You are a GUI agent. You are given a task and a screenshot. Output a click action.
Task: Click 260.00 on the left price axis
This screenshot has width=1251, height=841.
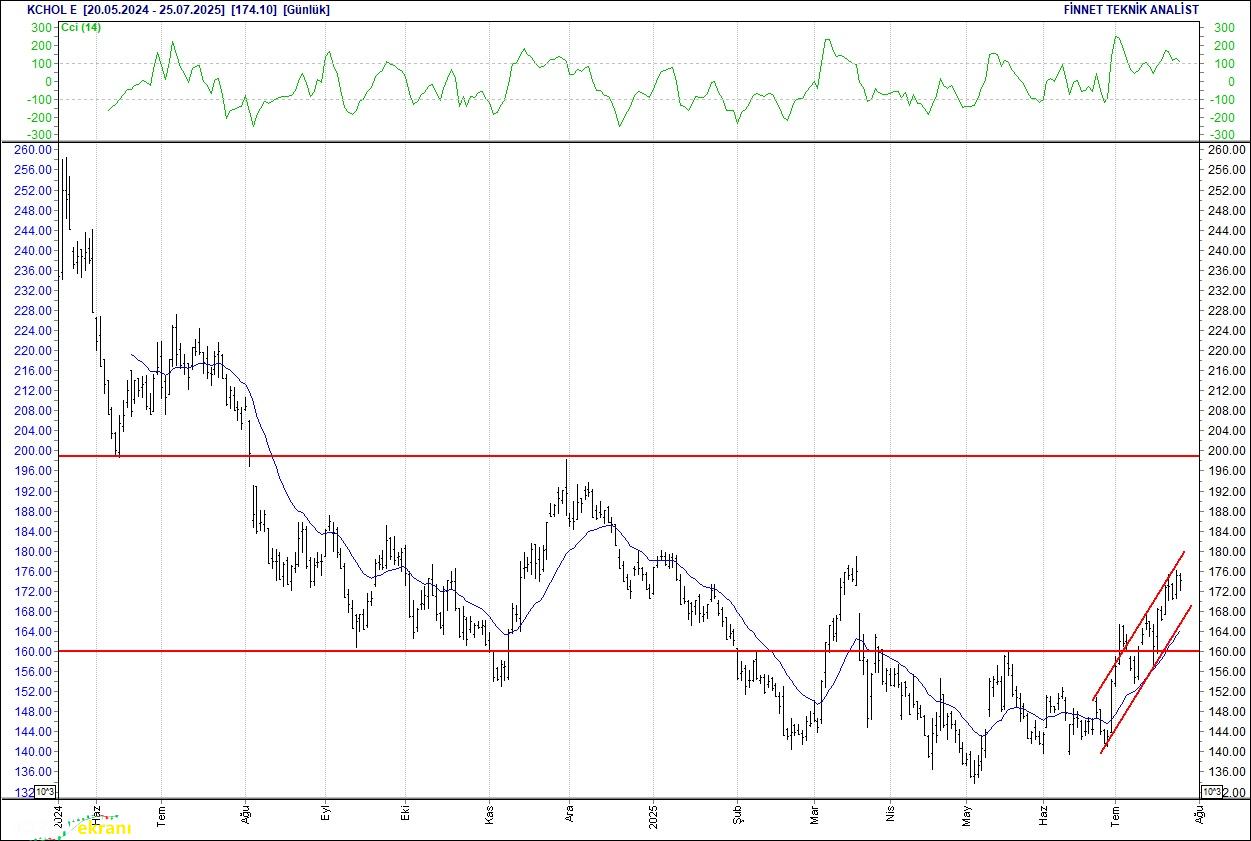click(x=35, y=150)
